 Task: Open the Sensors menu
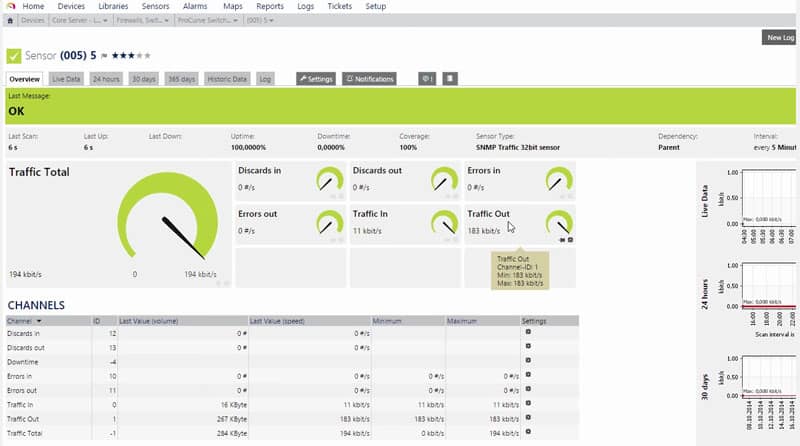(x=155, y=6)
